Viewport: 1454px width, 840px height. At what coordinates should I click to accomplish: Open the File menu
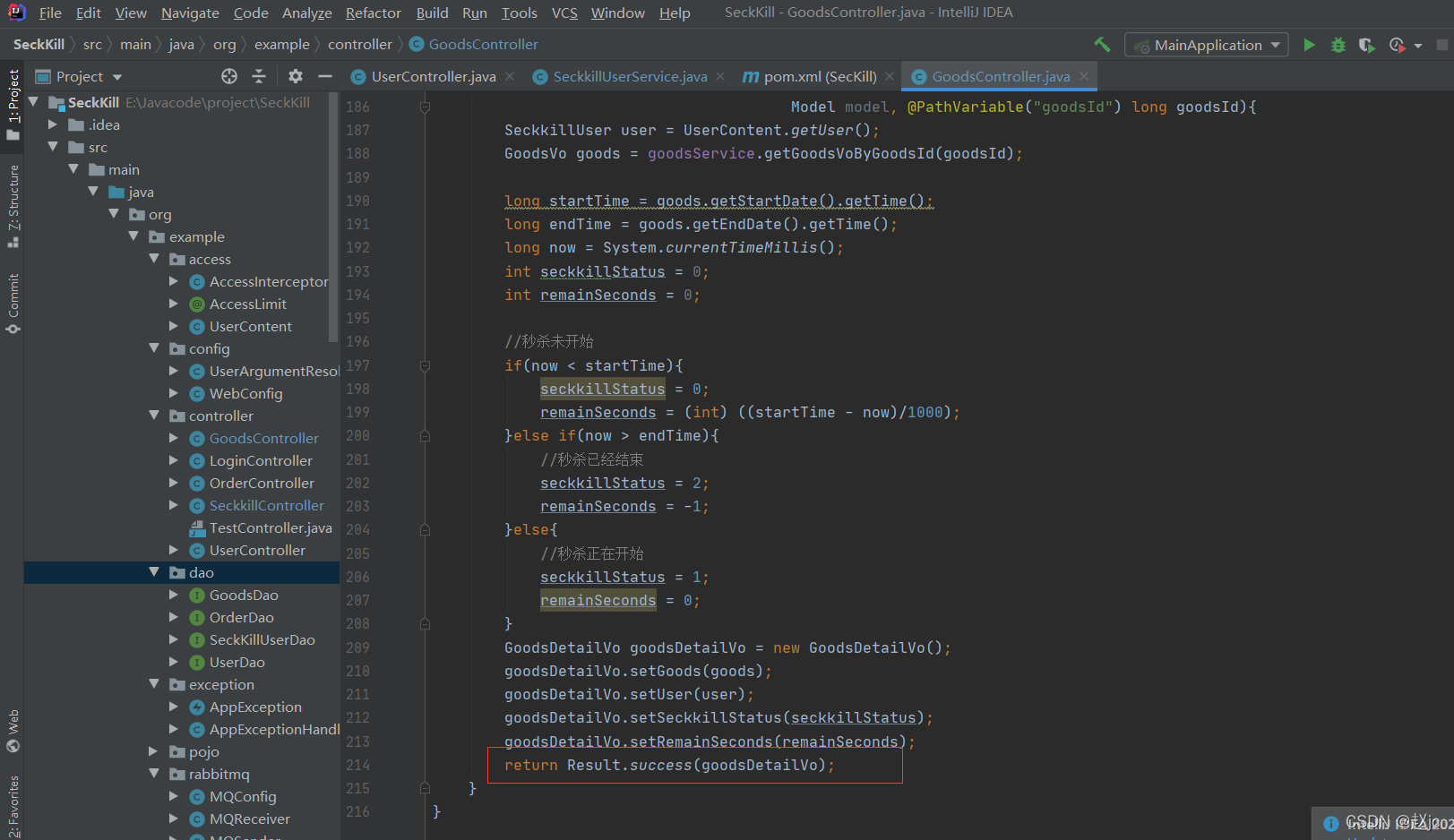[x=50, y=13]
